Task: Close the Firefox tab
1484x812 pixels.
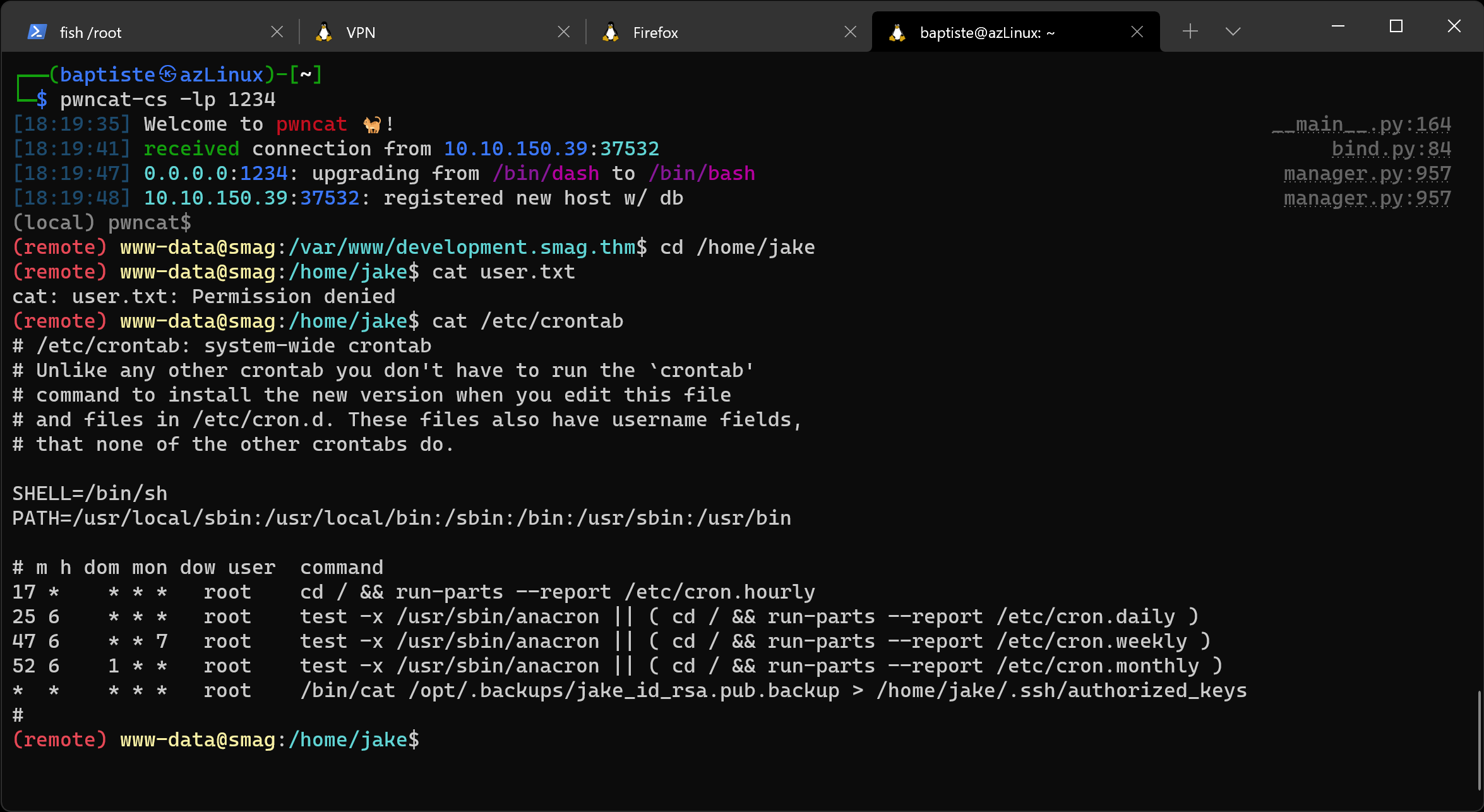Action: point(851,32)
